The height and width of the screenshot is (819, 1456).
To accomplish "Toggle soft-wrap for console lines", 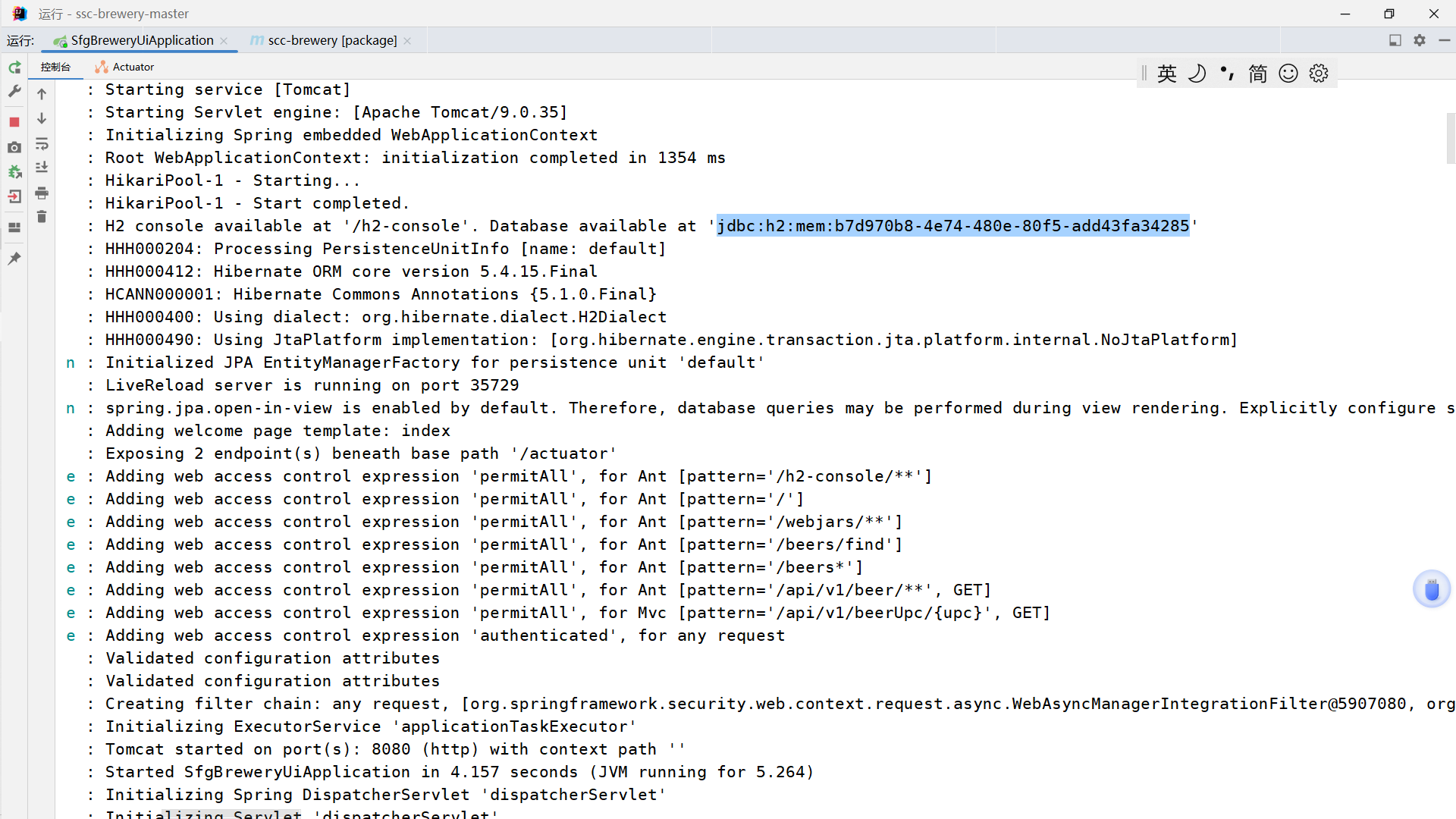I will tap(42, 144).
